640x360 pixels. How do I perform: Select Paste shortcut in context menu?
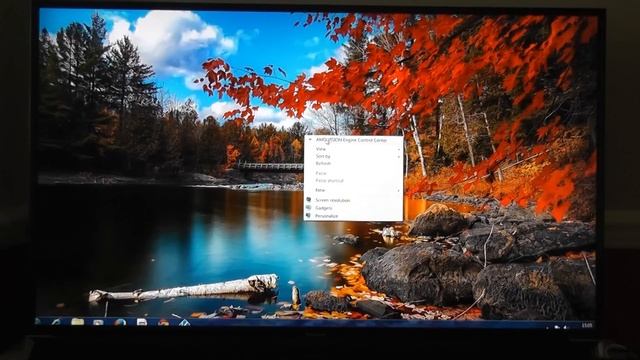tap(353, 180)
